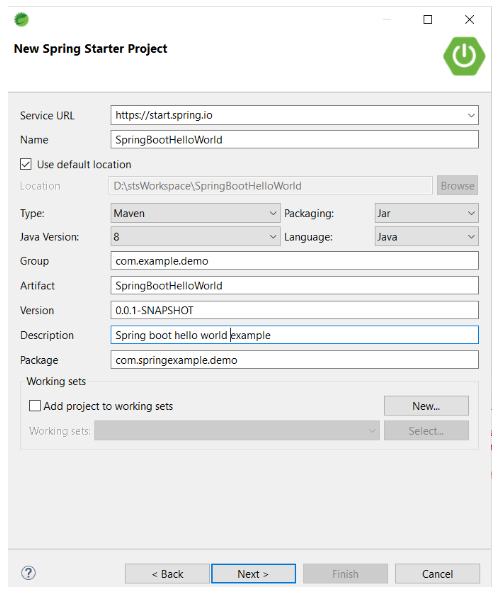Click the Name field SpringBootHelloWorld

pos(295,140)
